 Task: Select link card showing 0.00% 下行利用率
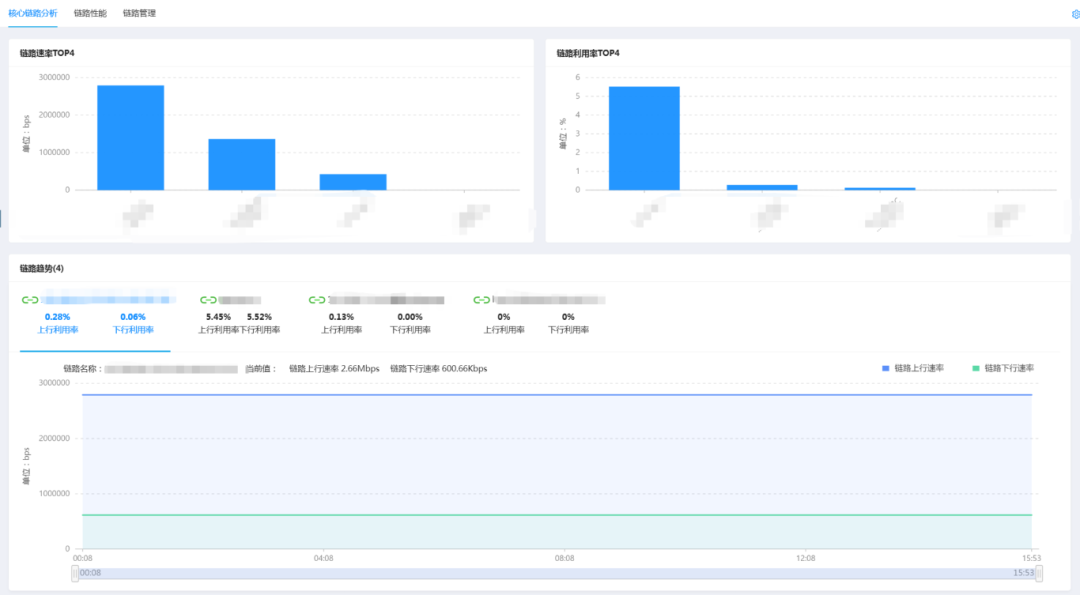[x=377, y=316]
